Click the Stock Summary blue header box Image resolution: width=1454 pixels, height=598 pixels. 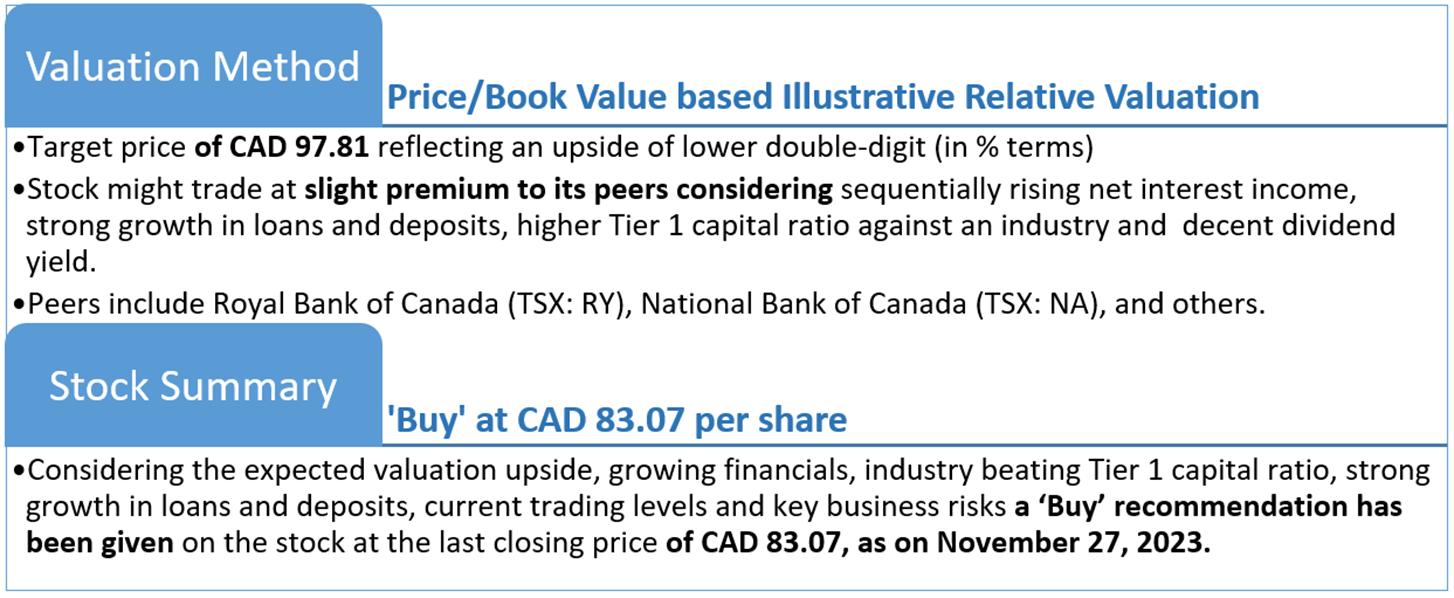[192, 386]
